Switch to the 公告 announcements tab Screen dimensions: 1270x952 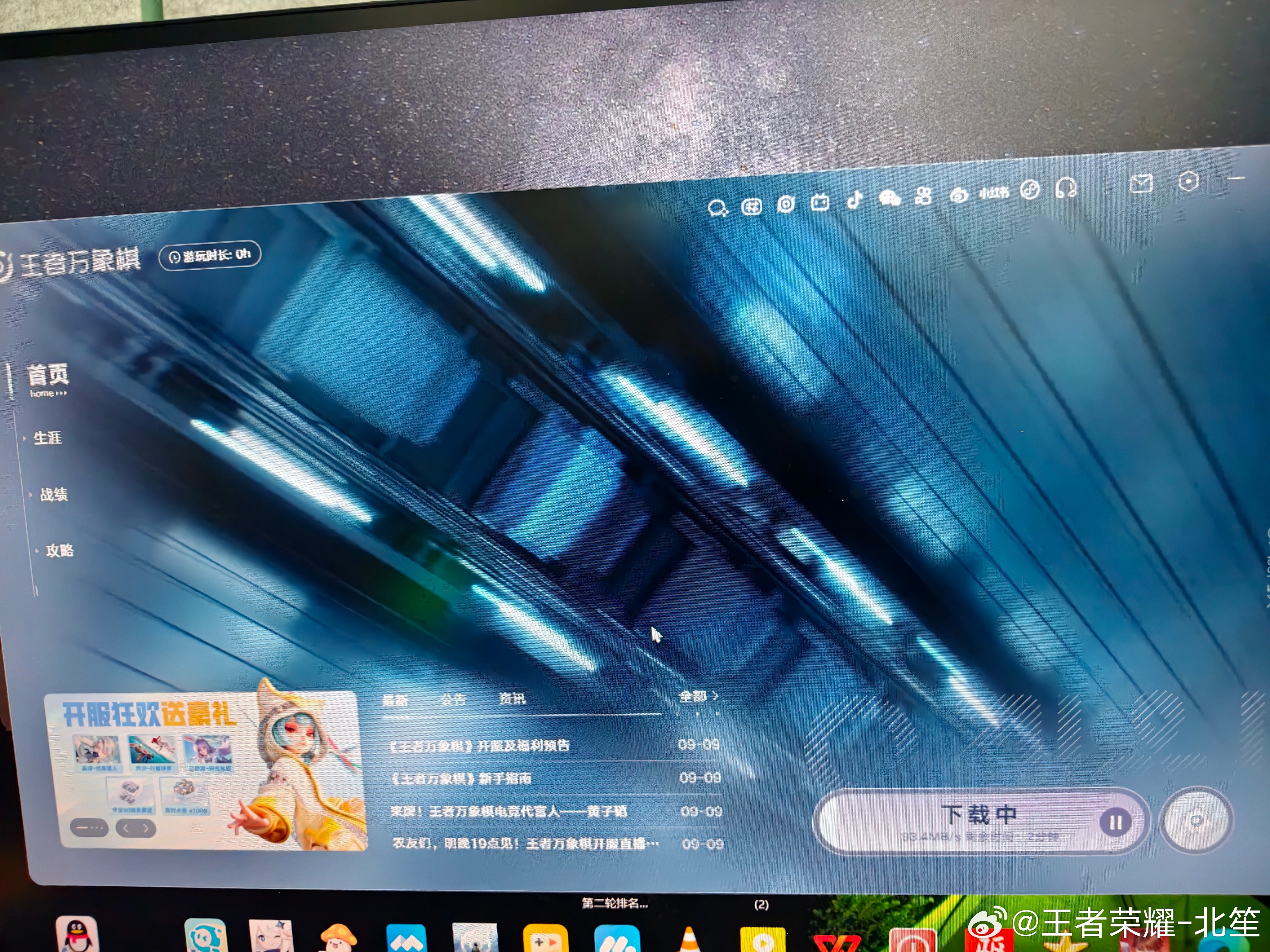pyautogui.click(x=454, y=699)
